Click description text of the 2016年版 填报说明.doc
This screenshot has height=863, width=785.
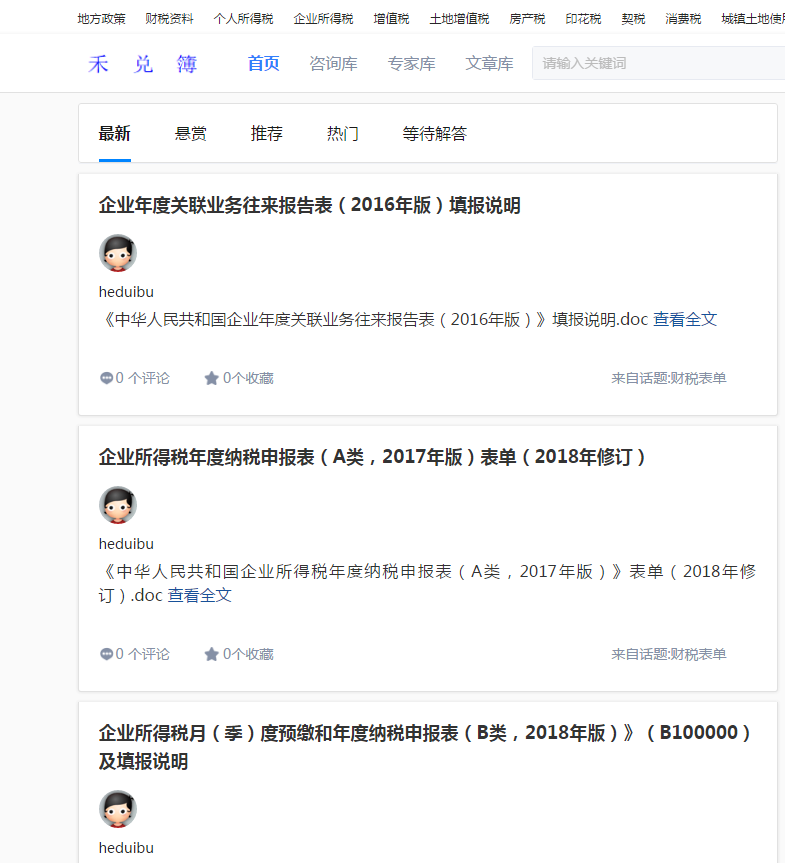tap(374, 319)
